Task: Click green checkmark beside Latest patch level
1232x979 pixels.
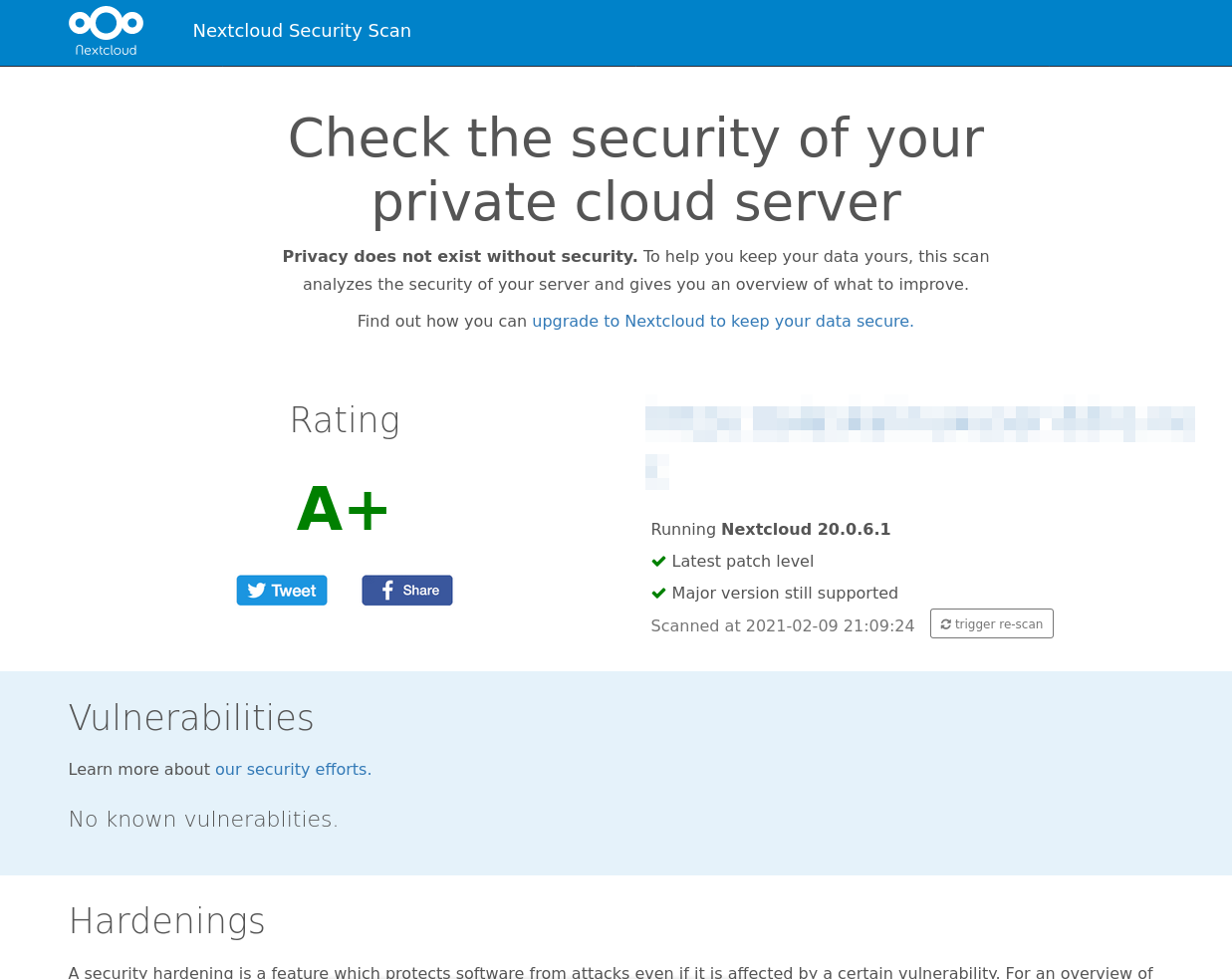Action: pos(658,562)
